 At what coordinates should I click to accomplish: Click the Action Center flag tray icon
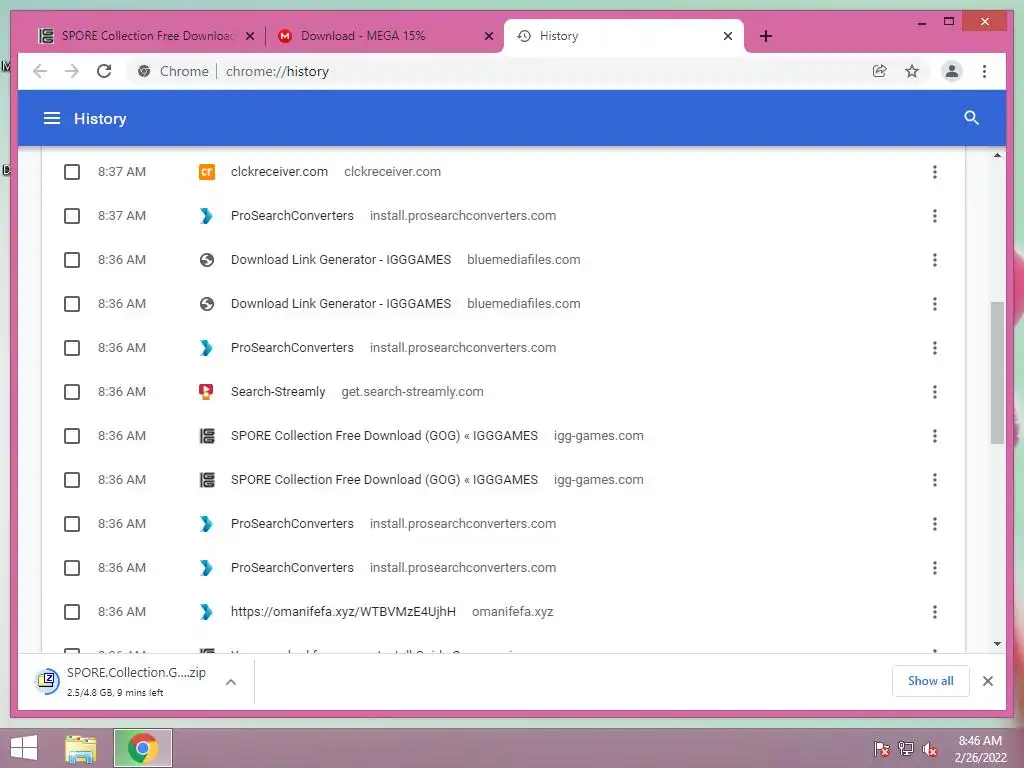(881, 749)
